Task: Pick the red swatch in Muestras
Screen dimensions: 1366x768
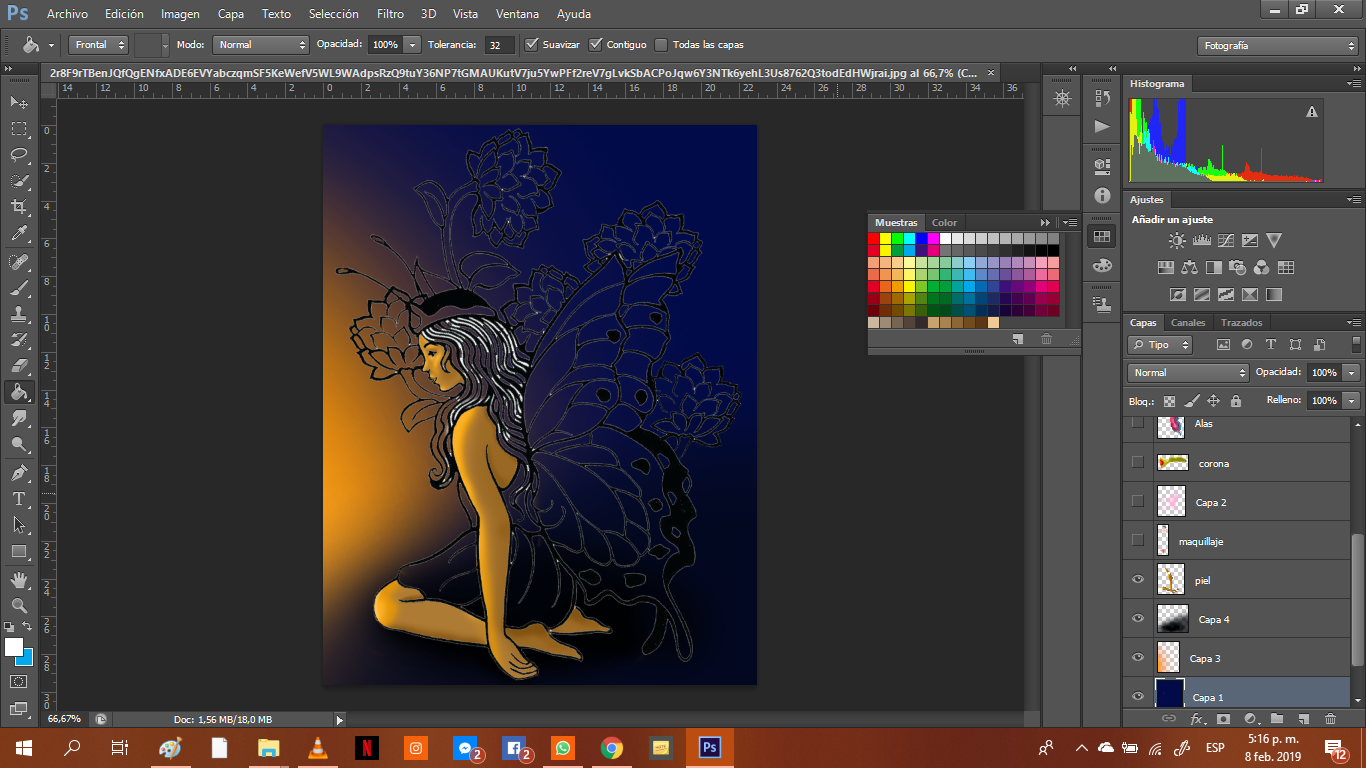Action: [x=873, y=239]
